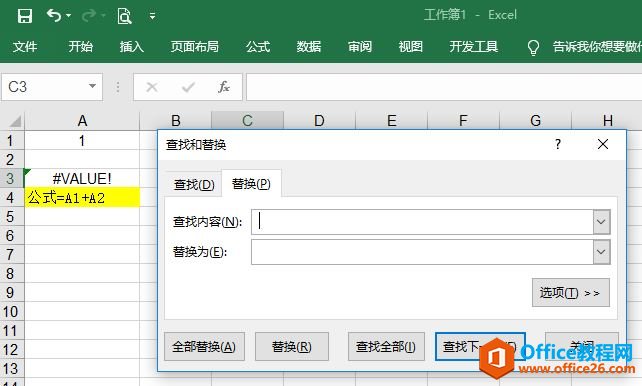
Task: Switch to the 开发工具 ribbon tab
Action: coord(474,47)
